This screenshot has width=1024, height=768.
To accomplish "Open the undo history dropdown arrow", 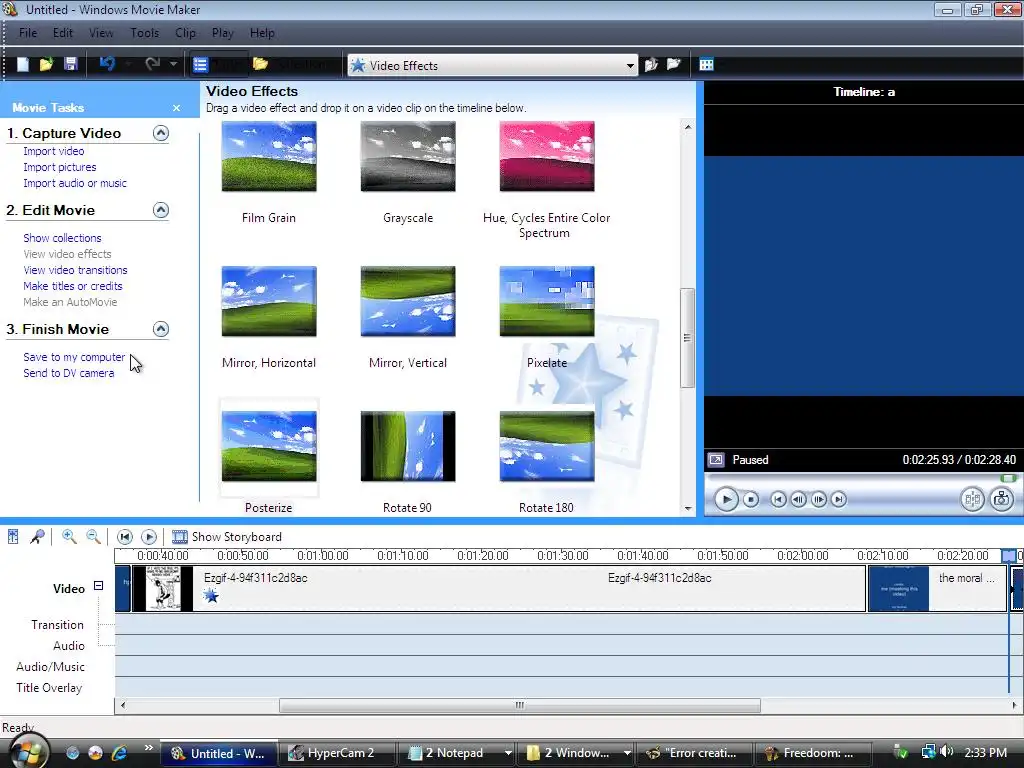I will click(129, 64).
